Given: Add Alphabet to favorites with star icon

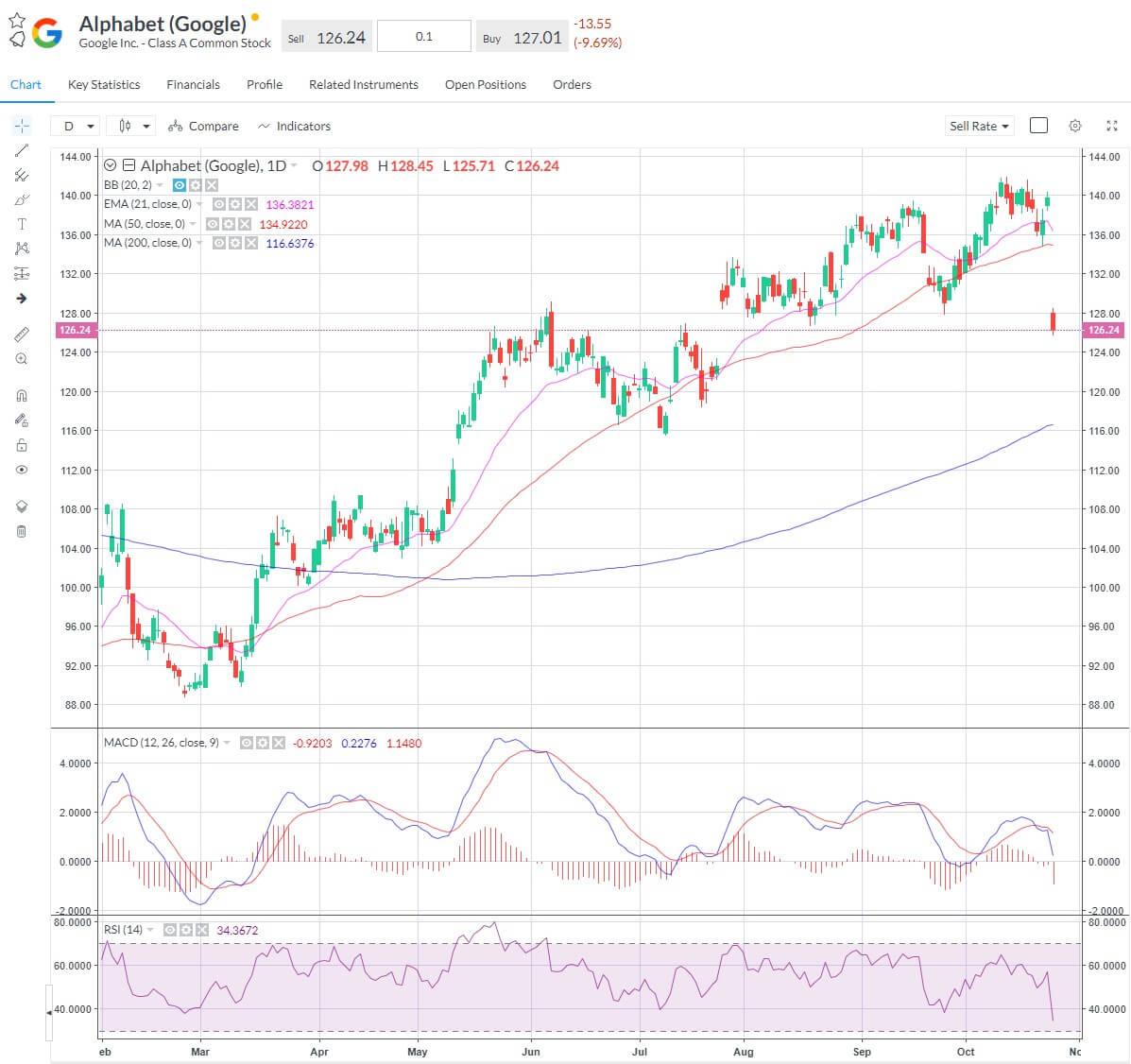Looking at the screenshot, I should [x=17, y=21].
